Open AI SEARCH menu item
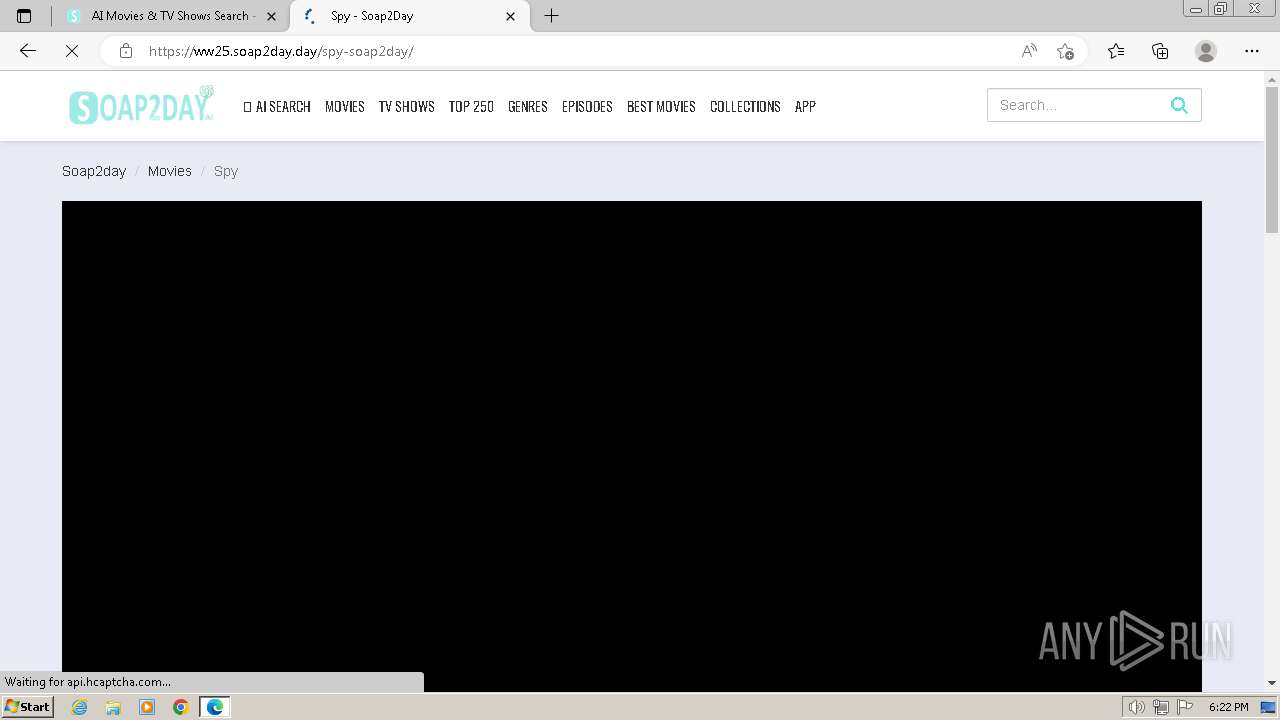The height and width of the screenshot is (720, 1280). [x=277, y=106]
